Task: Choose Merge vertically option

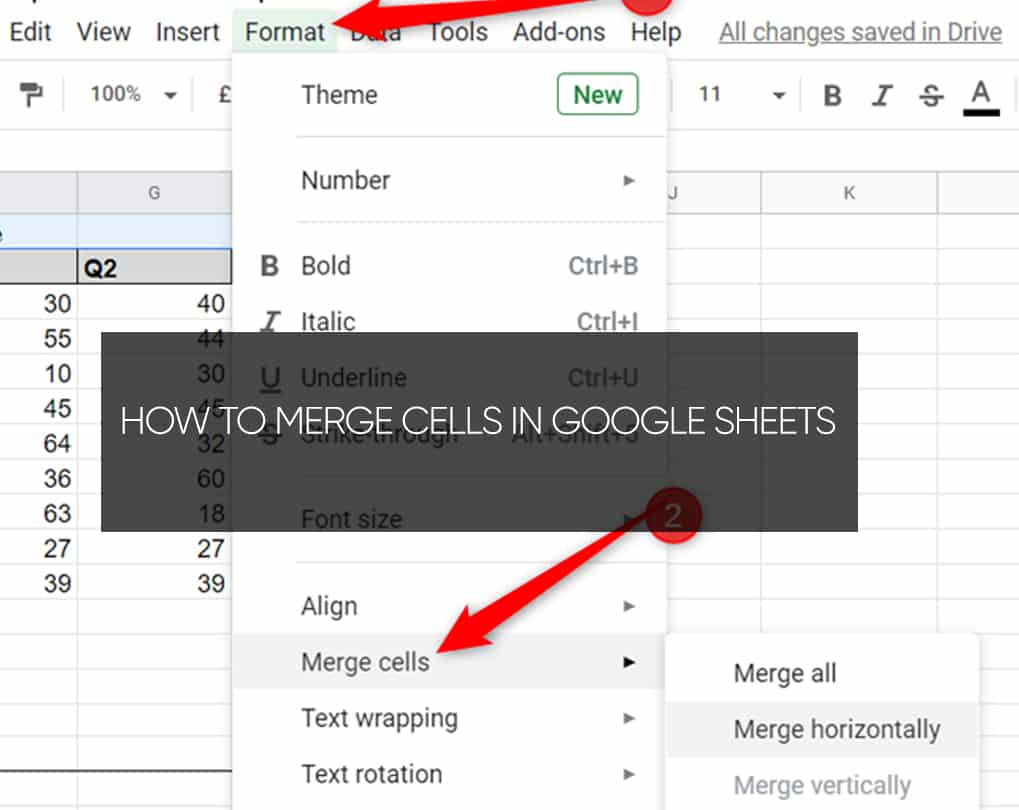Action: click(x=821, y=785)
